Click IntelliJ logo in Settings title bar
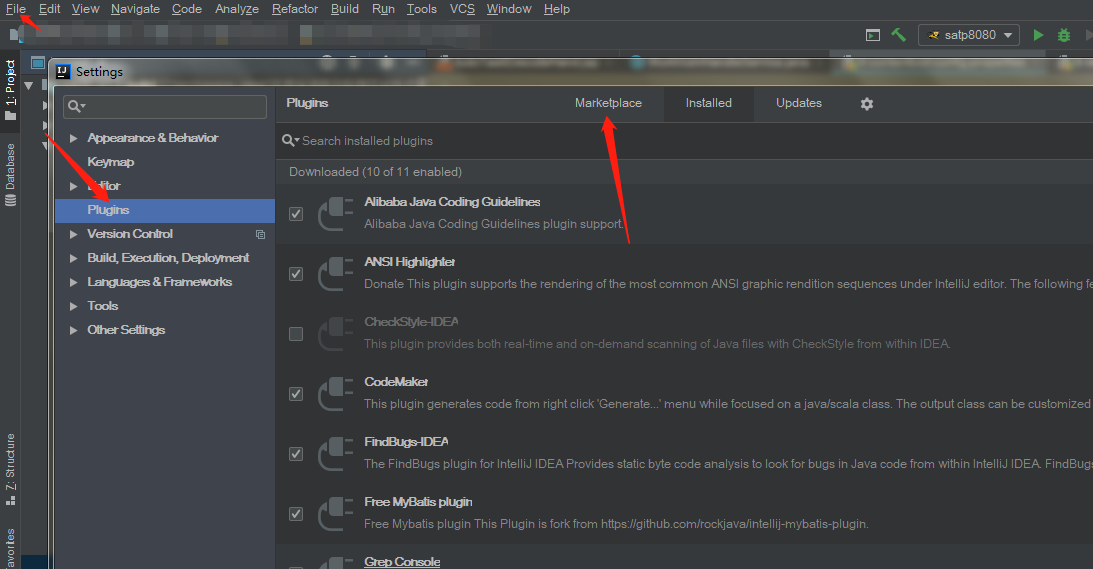Image resolution: width=1093 pixels, height=569 pixels. coord(63,72)
